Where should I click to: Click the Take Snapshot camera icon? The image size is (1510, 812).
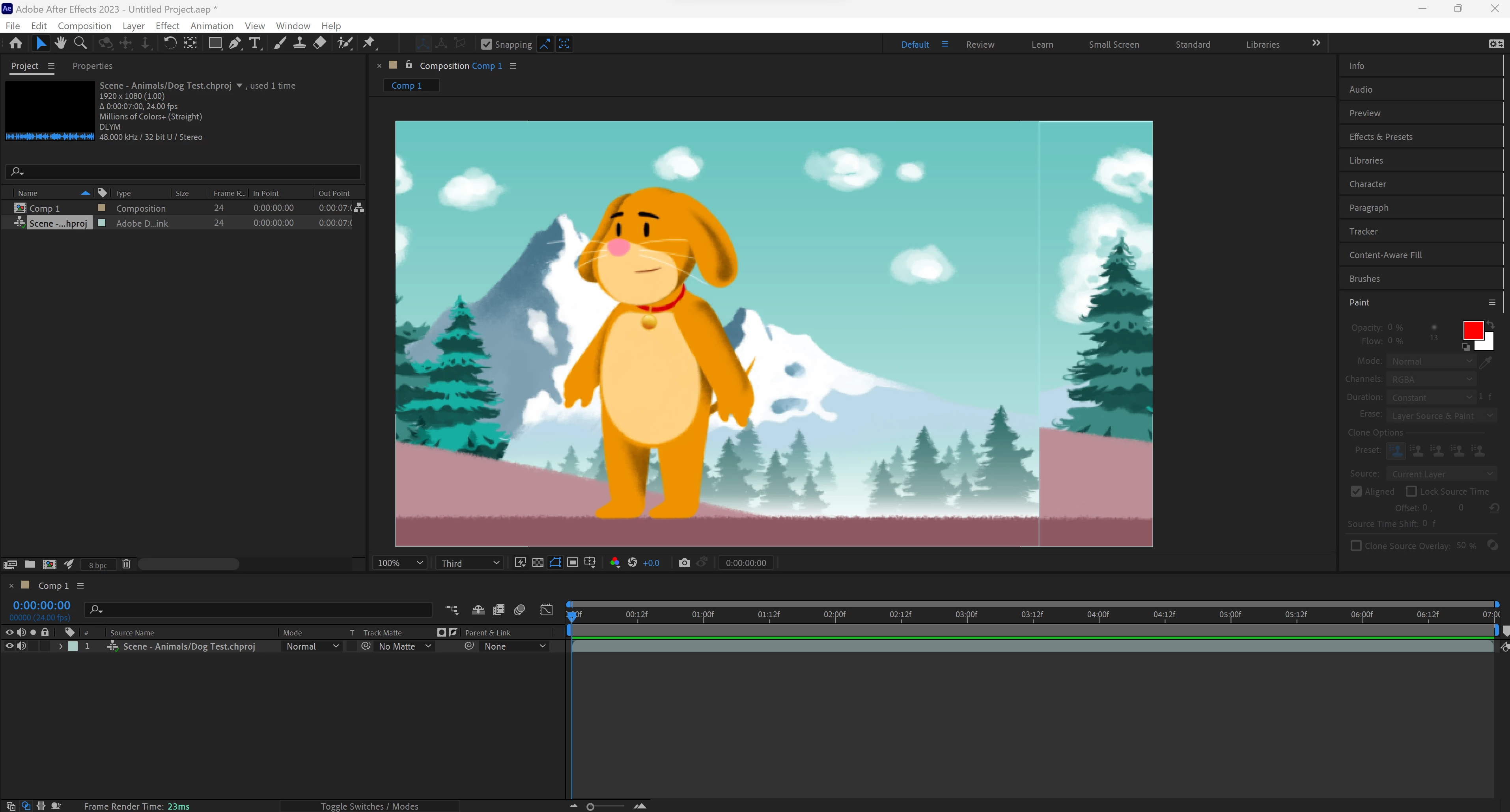coord(683,562)
